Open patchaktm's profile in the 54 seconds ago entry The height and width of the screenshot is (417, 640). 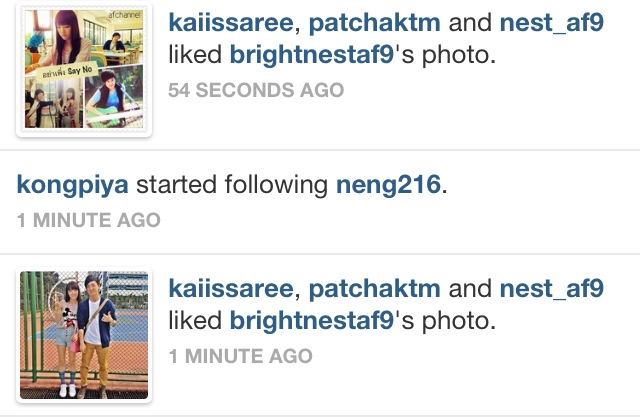point(374,23)
